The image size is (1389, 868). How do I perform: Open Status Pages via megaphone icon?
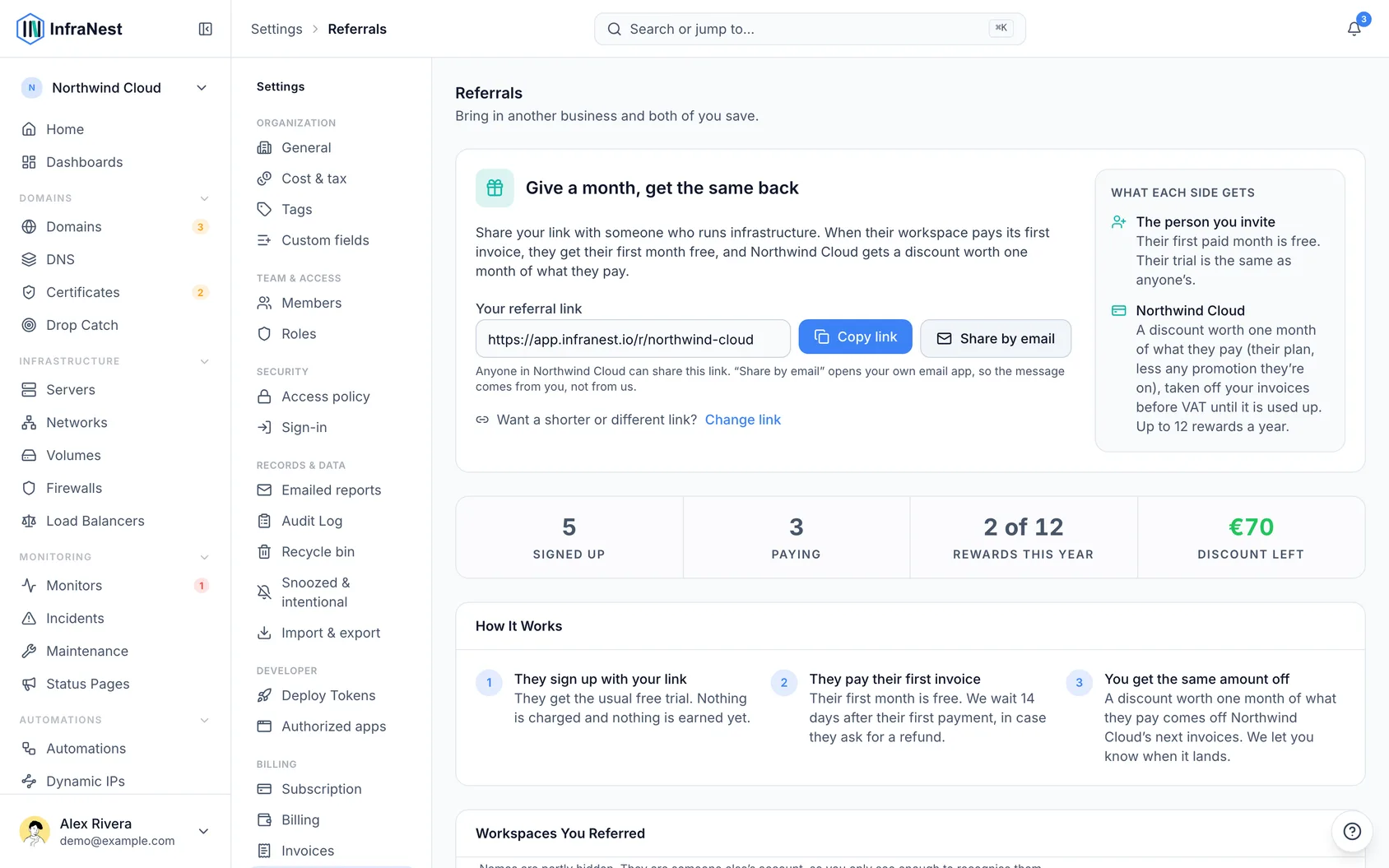coord(29,684)
